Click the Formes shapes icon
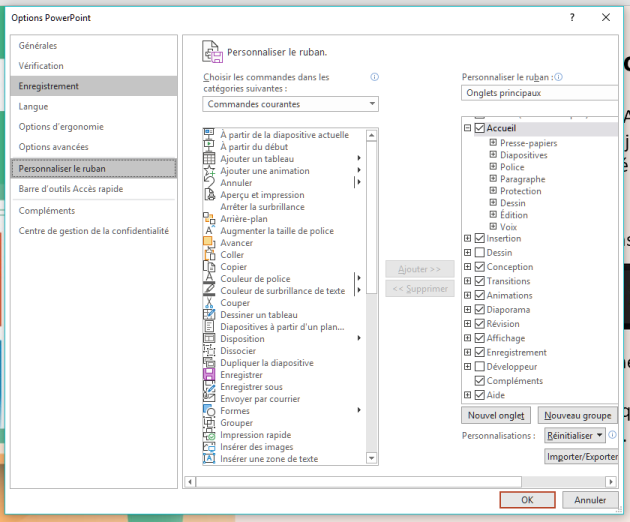 tap(209, 411)
